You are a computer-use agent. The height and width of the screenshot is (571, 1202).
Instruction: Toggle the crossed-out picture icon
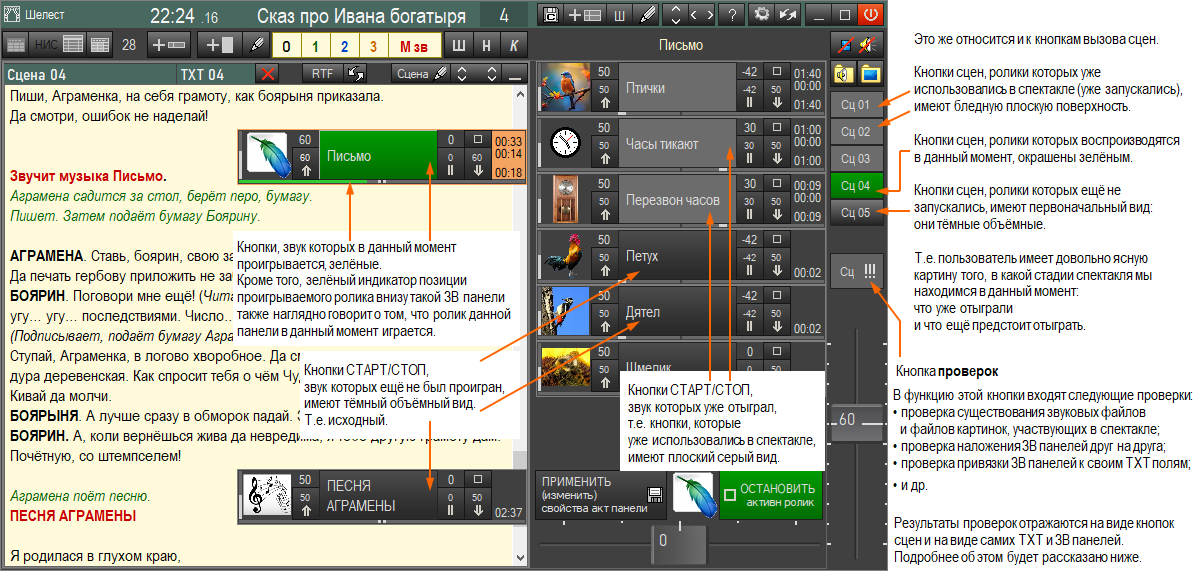tap(843, 45)
